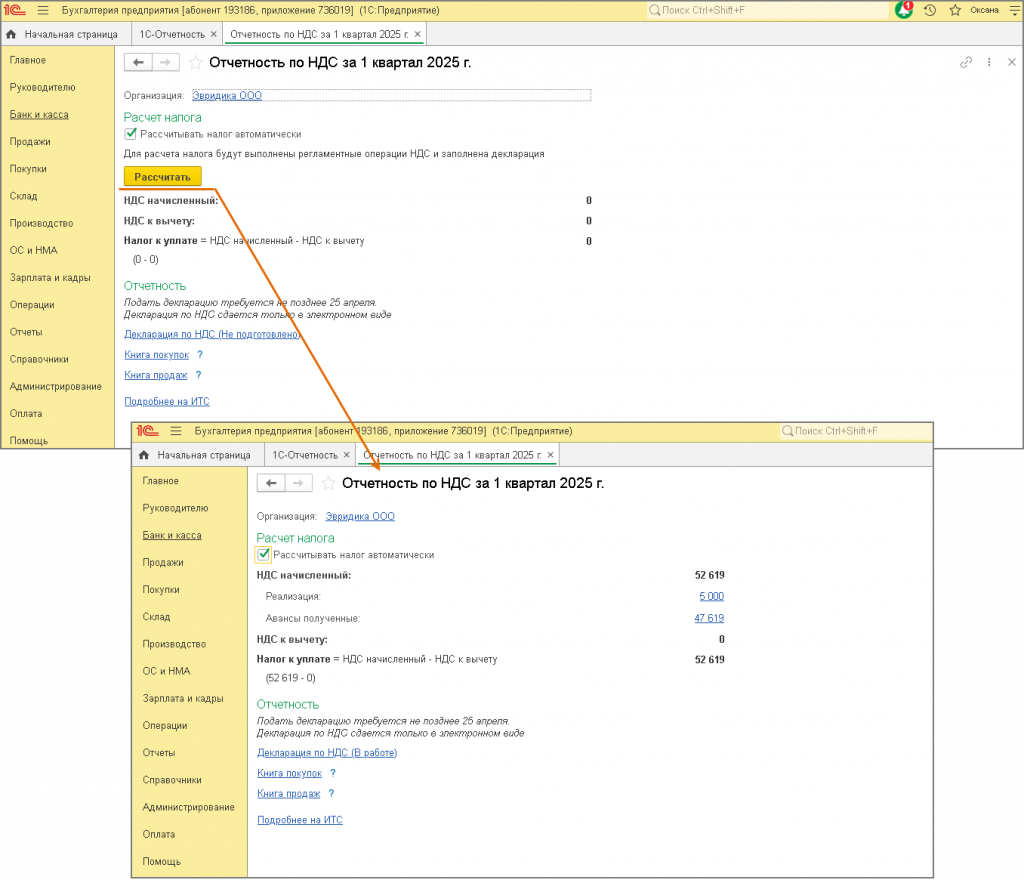Click the question mark next to Книга продаж in the bottom window
This screenshot has height=880, width=1024.
[x=331, y=793]
